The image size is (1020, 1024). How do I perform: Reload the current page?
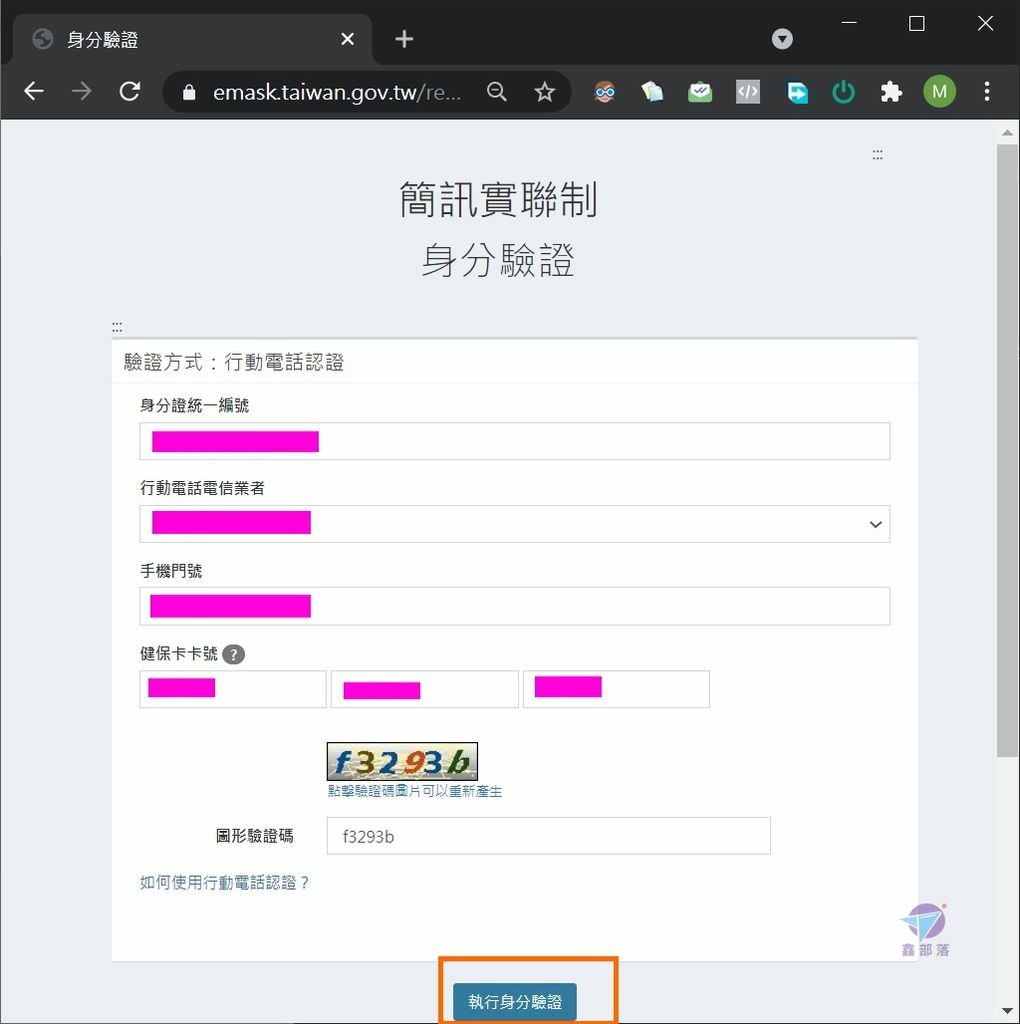130,91
